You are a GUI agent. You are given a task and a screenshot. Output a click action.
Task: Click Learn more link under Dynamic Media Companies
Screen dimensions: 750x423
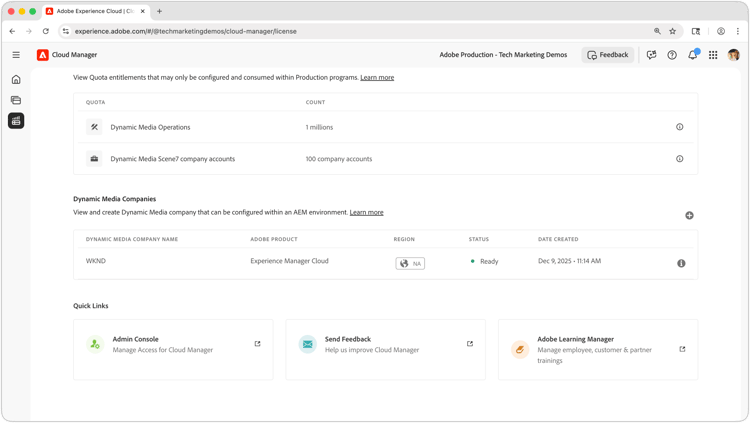coord(366,212)
